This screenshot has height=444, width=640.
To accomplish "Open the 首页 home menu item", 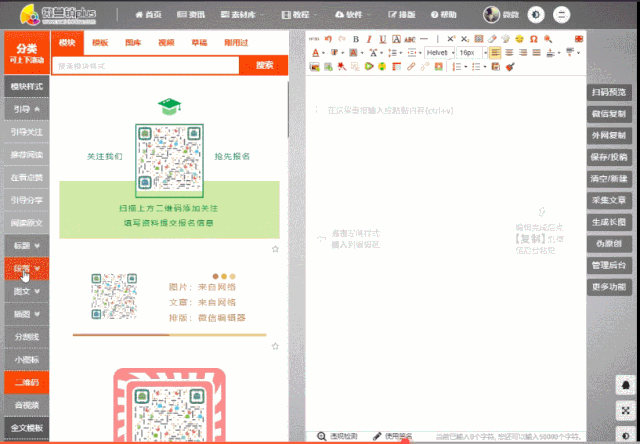I will [149, 15].
